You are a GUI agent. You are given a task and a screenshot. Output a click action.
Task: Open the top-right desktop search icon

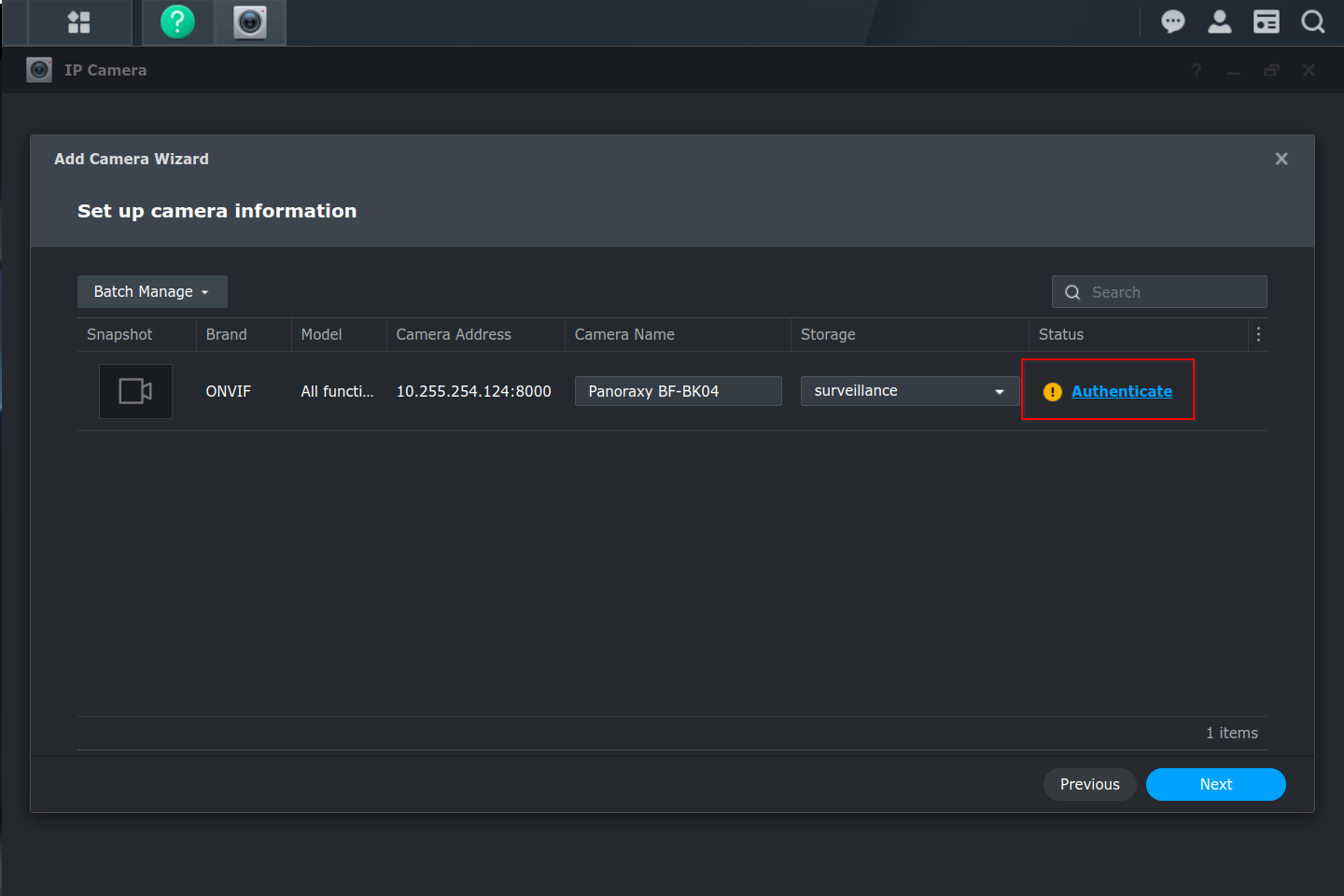(x=1312, y=21)
